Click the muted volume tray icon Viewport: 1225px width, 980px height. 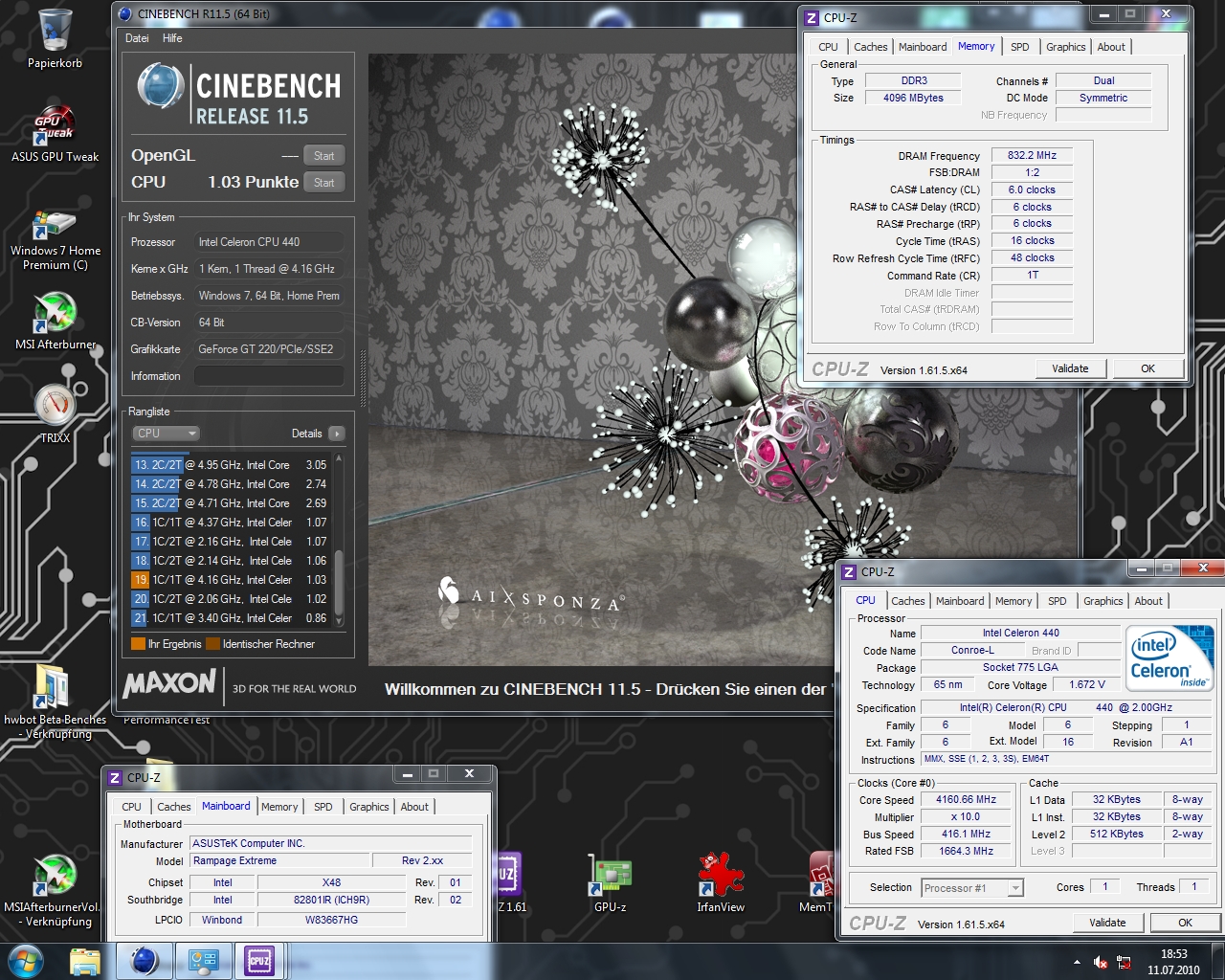tap(1101, 963)
